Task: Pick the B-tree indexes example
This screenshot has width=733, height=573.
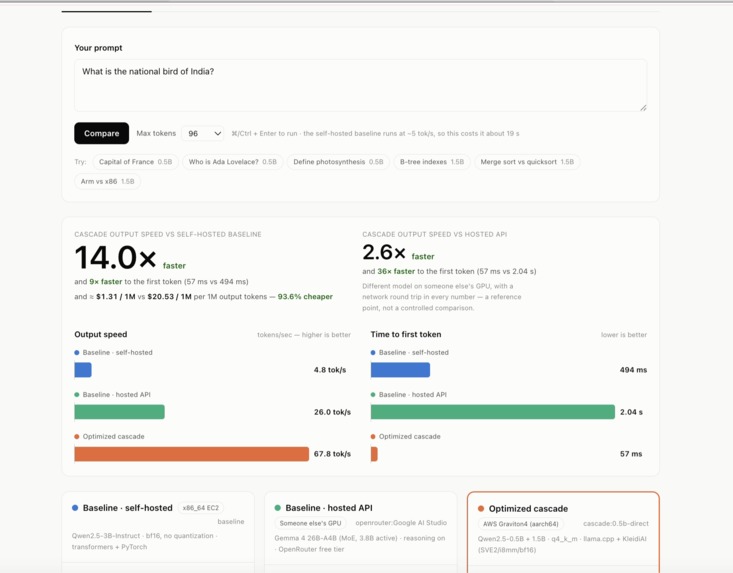Action: [432, 162]
